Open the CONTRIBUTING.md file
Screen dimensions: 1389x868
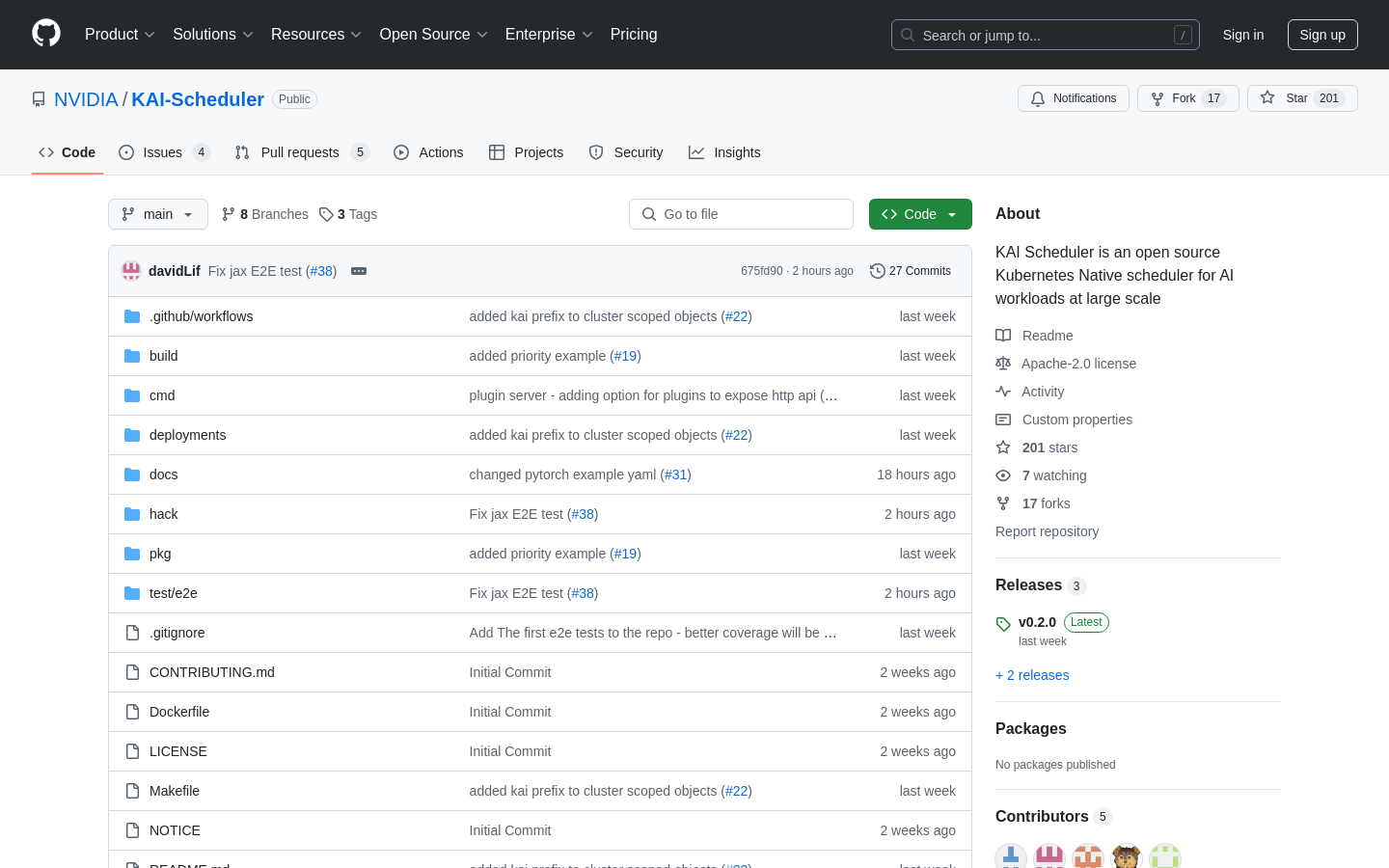pos(212,672)
